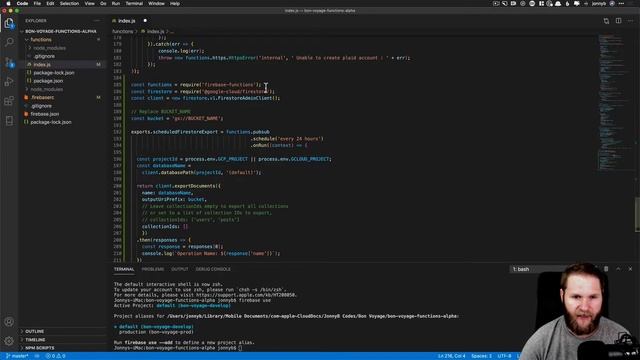Click the device icon below Extensions
Screen dimensions: 640x360
(9, 120)
